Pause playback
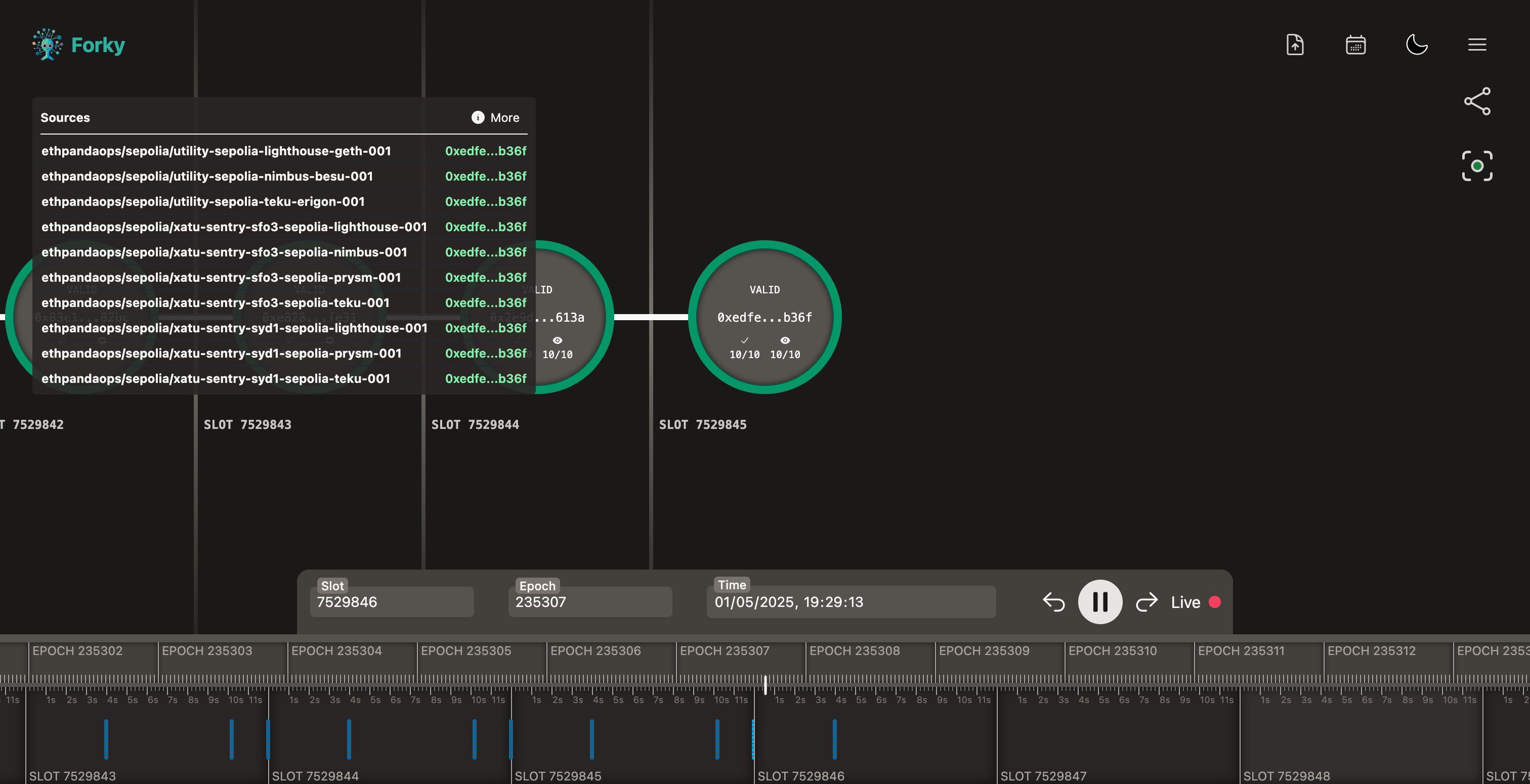Viewport: 1530px width, 784px height. (1100, 602)
